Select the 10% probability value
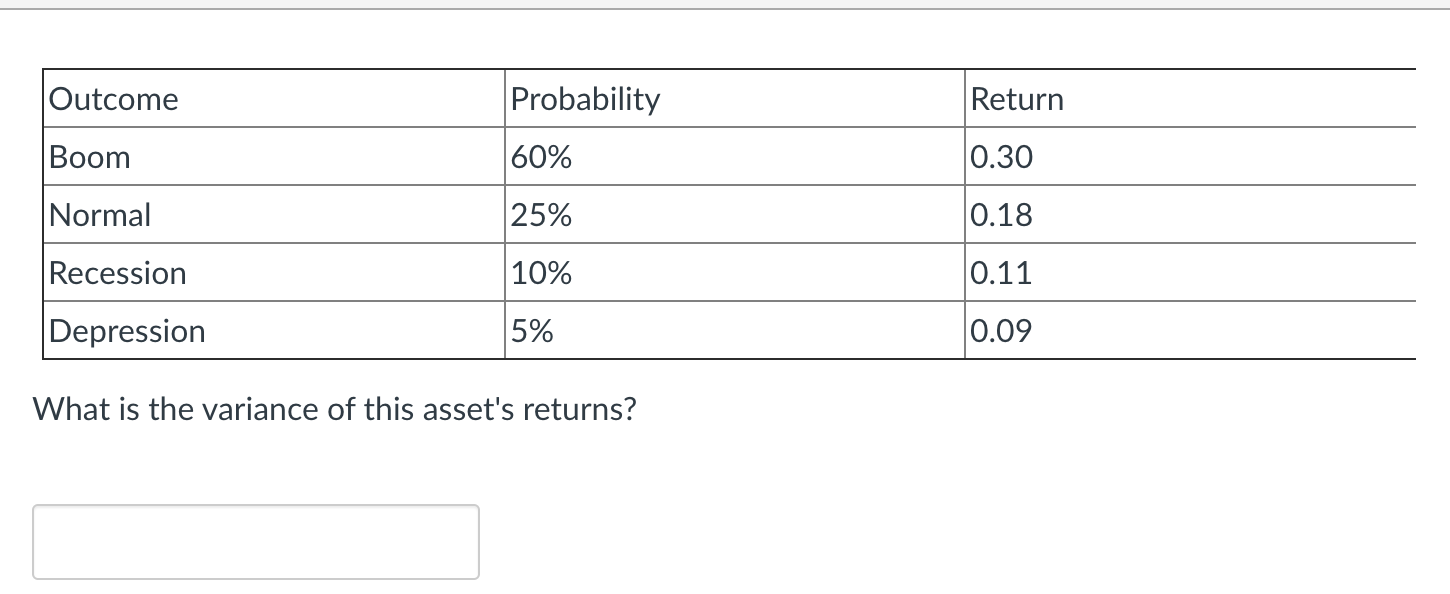 pyautogui.click(x=540, y=272)
